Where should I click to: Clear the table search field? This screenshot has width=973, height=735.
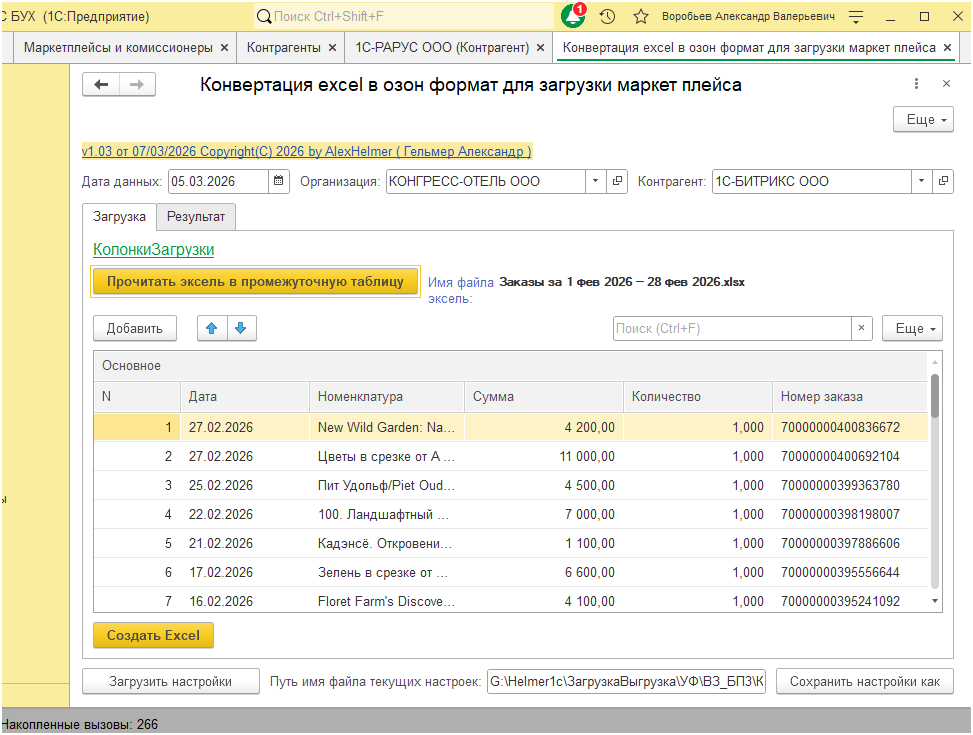(862, 328)
